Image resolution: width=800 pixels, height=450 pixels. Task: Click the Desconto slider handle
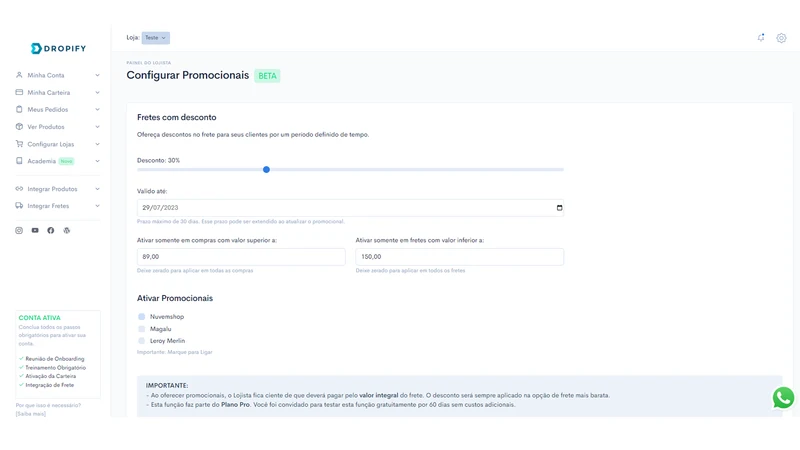tap(266, 169)
